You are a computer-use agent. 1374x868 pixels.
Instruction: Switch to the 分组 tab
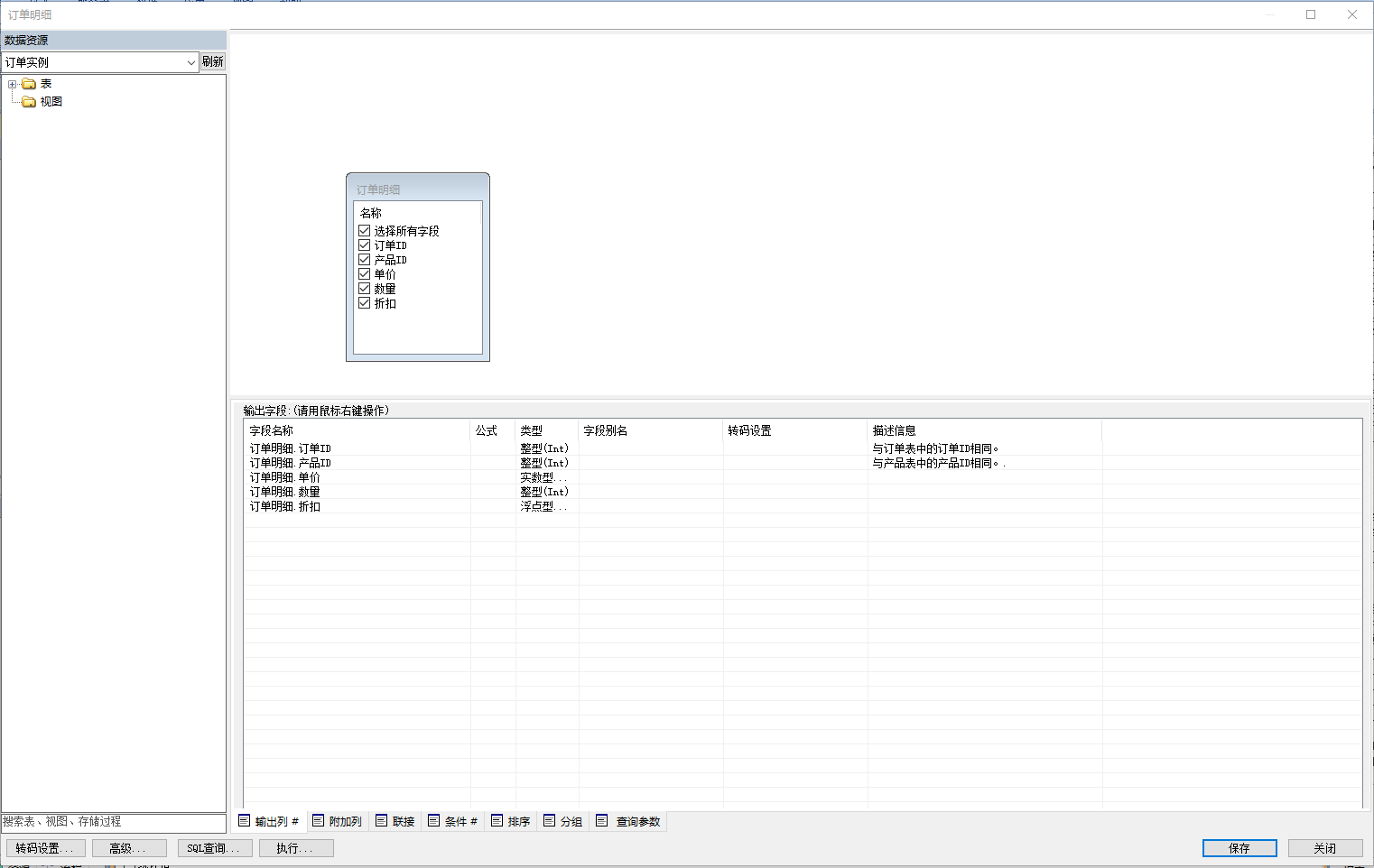point(563,821)
